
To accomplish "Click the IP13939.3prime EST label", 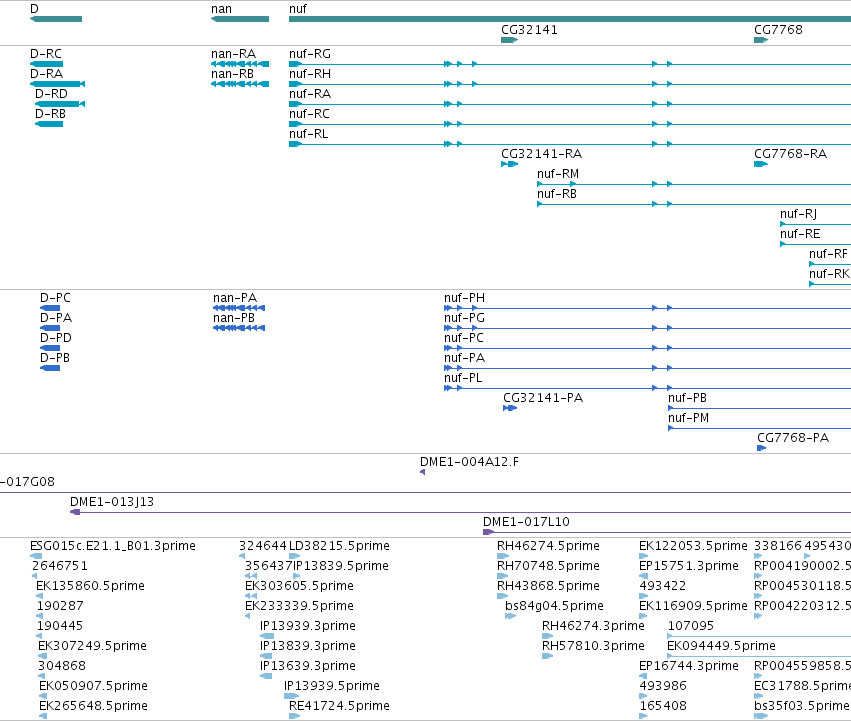I will (x=308, y=626).
